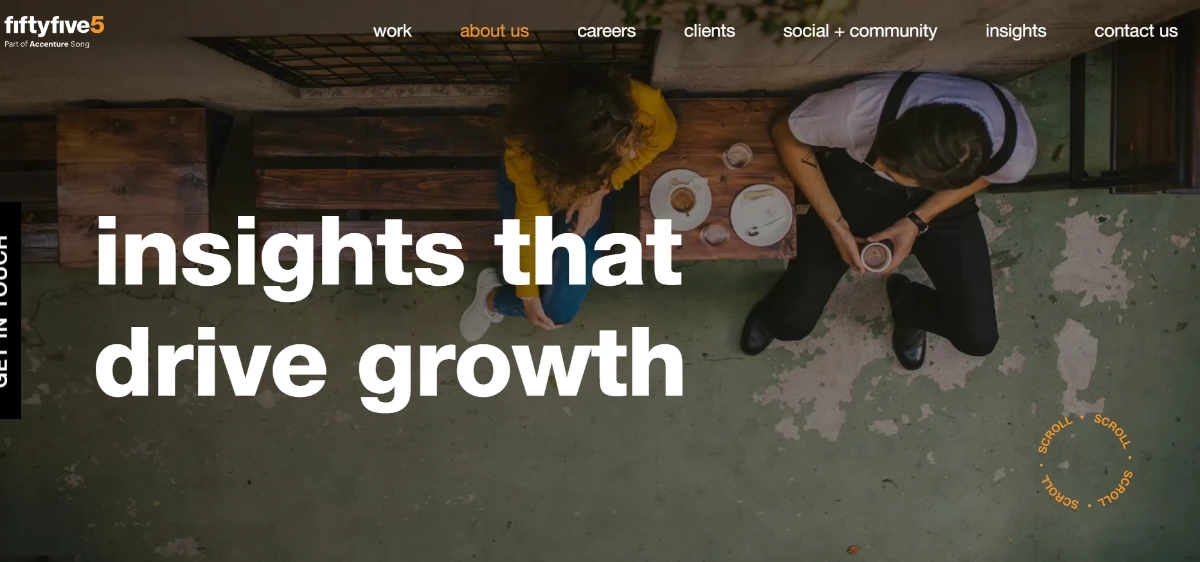The image size is (1200, 562).
Task: Click the contact us link
Action: pyautogui.click(x=1136, y=31)
